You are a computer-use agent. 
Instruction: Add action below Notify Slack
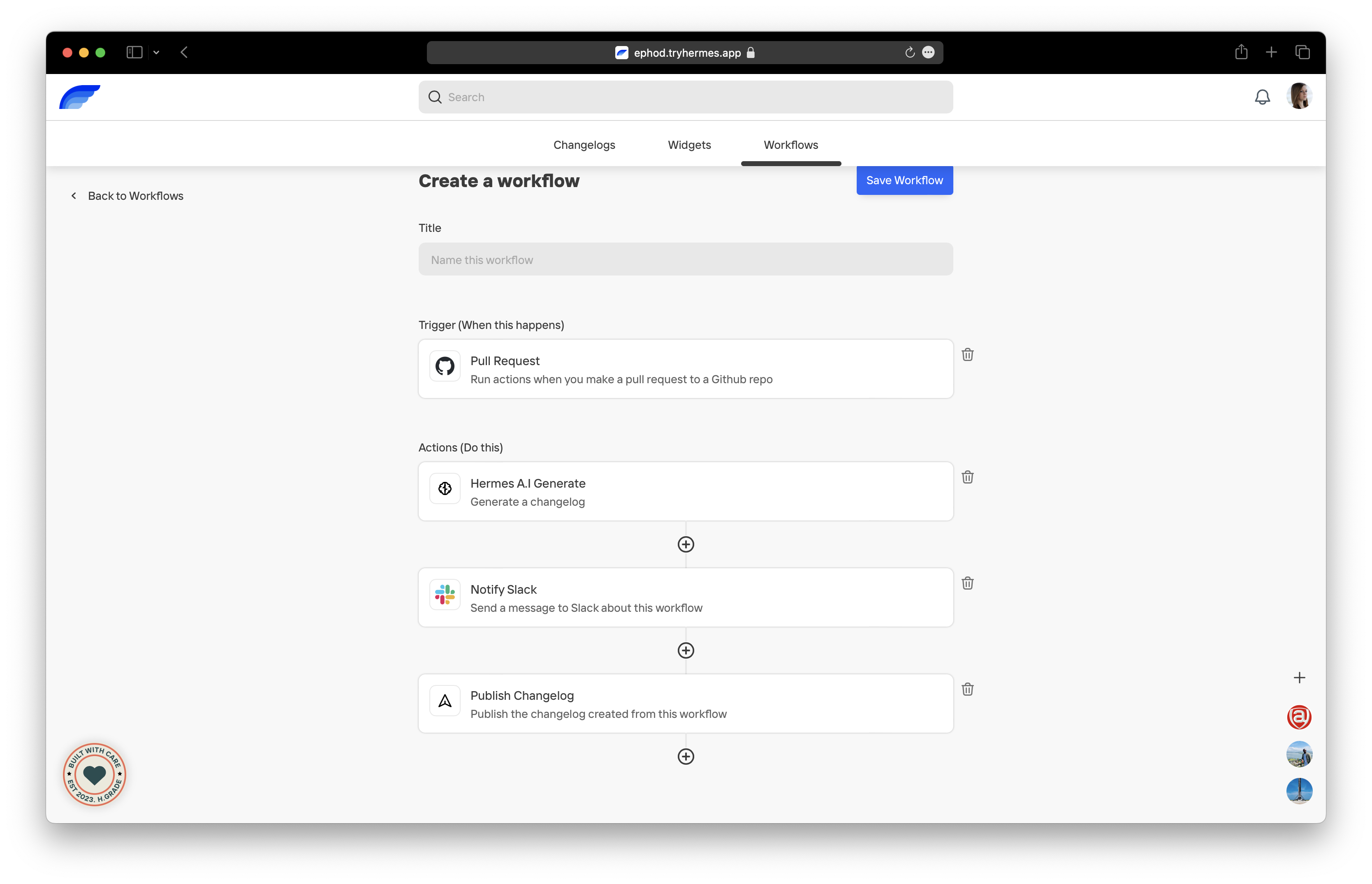686,650
